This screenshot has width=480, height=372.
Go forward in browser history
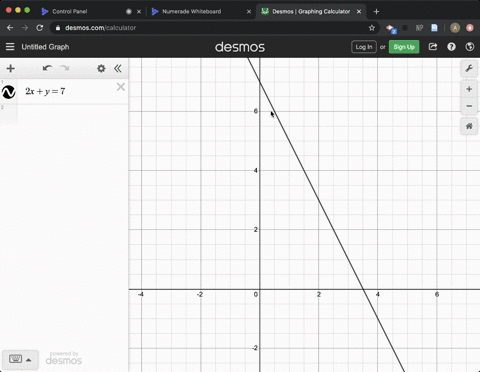[25, 28]
